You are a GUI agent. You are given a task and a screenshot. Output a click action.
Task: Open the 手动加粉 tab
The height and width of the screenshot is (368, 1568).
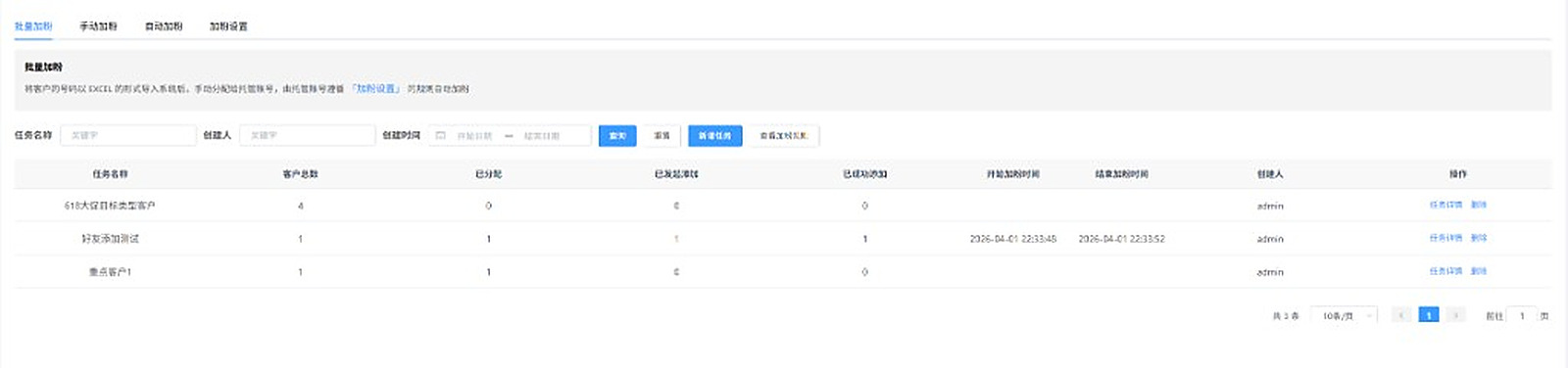click(x=98, y=26)
